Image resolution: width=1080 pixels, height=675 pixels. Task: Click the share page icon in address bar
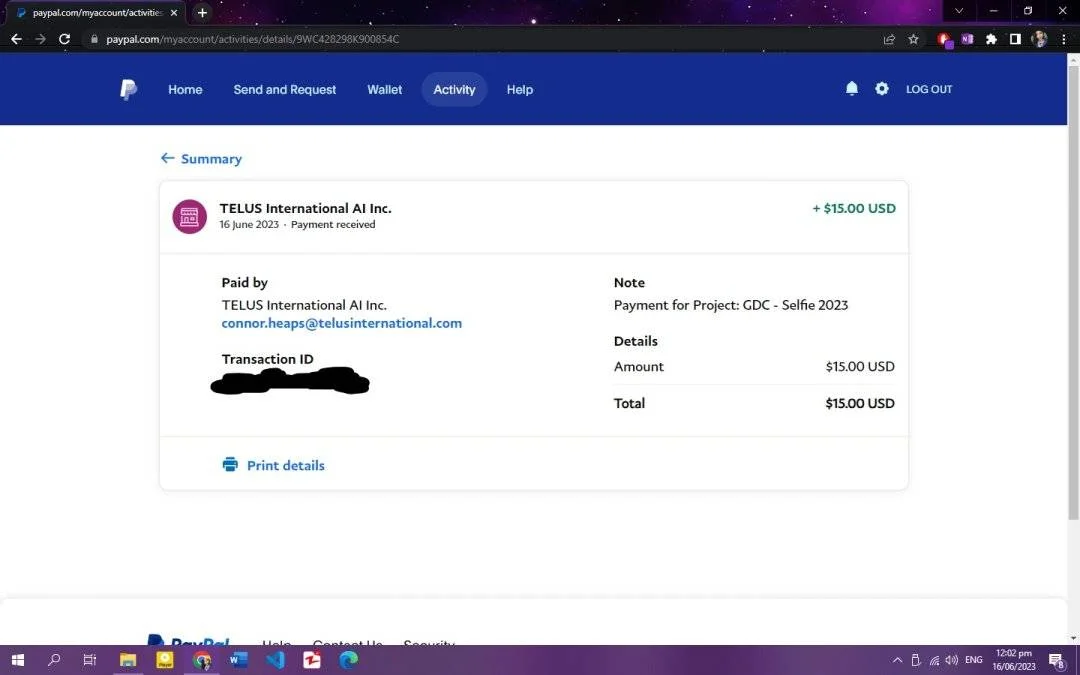pos(889,39)
